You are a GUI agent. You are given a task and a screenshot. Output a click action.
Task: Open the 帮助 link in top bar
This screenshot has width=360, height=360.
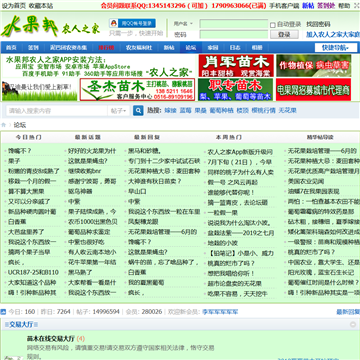[344, 6]
